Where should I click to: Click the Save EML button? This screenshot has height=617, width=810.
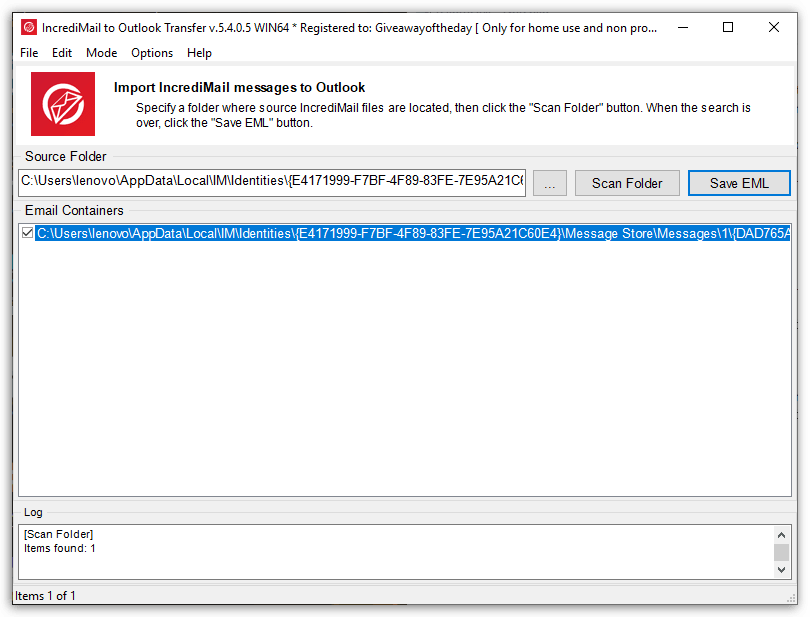click(x=739, y=183)
